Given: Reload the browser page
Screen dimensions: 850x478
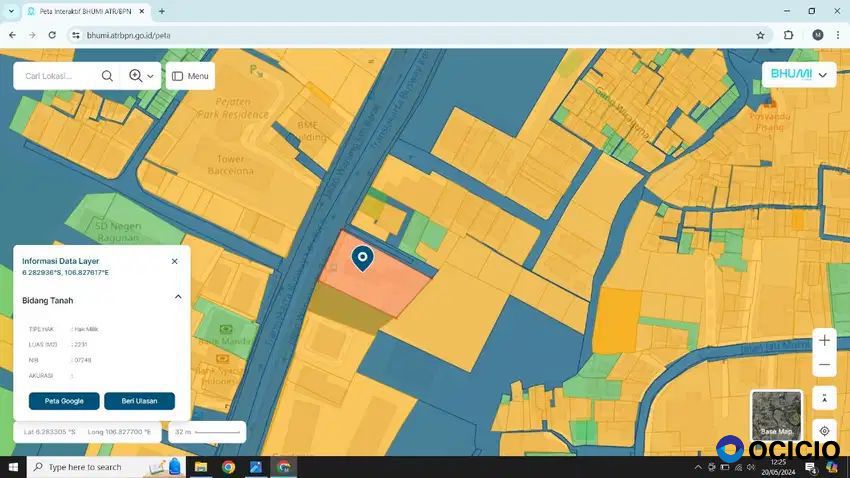Looking at the screenshot, I should click(x=52, y=35).
